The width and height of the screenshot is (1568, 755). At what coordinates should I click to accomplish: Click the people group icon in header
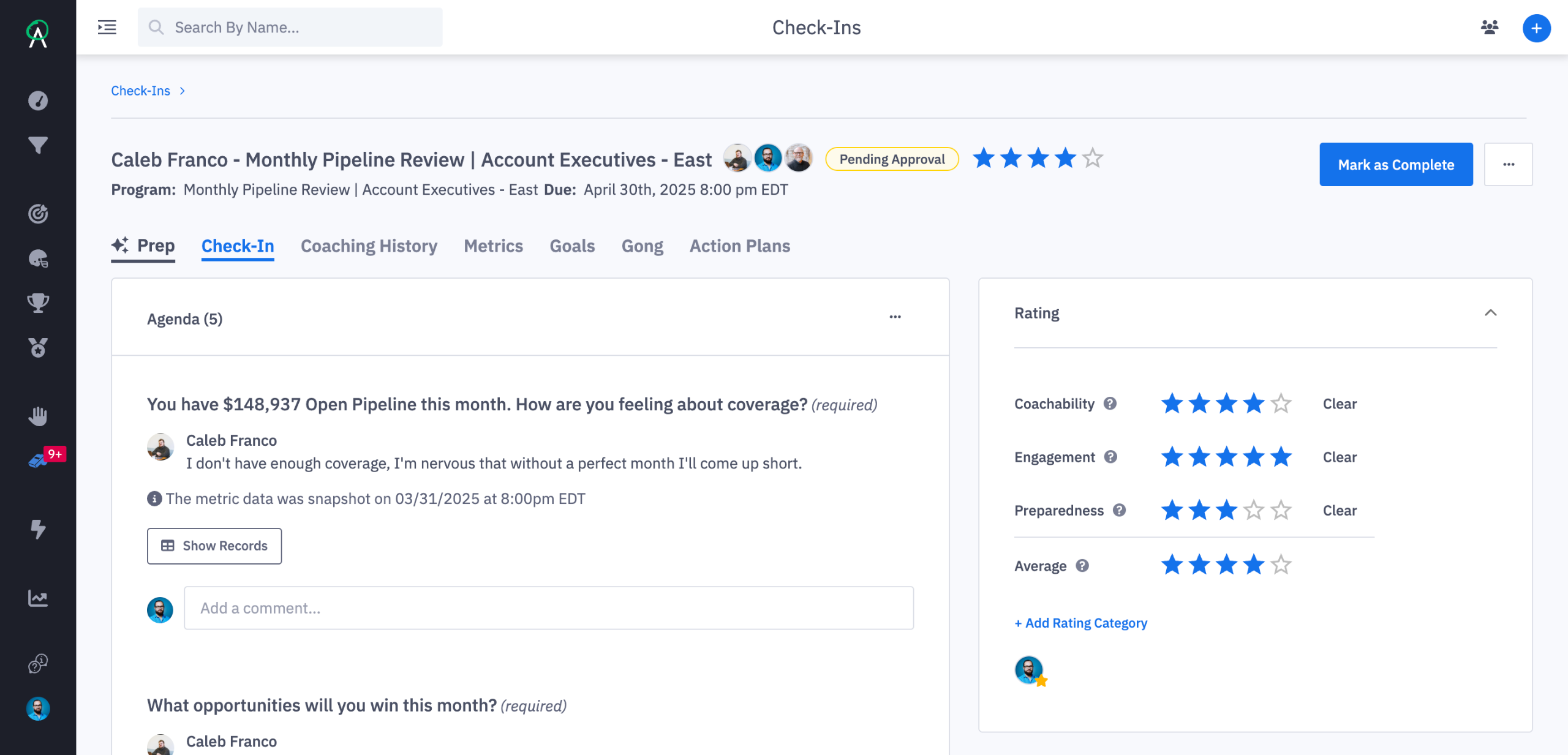tap(1490, 28)
